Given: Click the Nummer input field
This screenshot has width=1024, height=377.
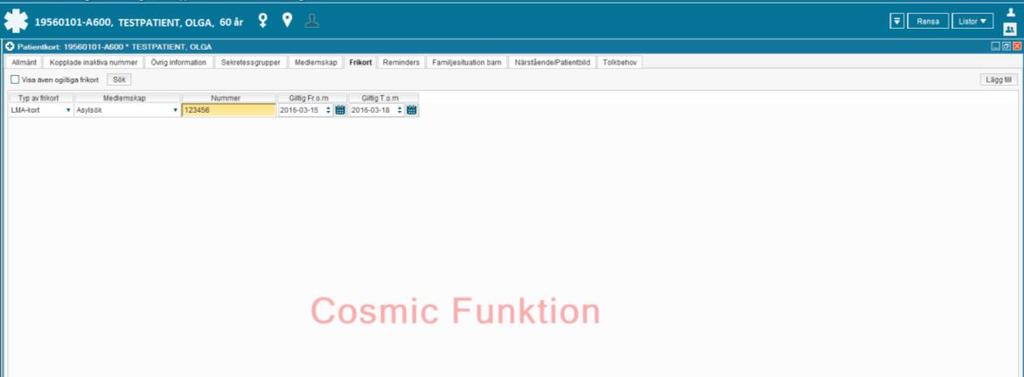Looking at the screenshot, I should (x=229, y=110).
